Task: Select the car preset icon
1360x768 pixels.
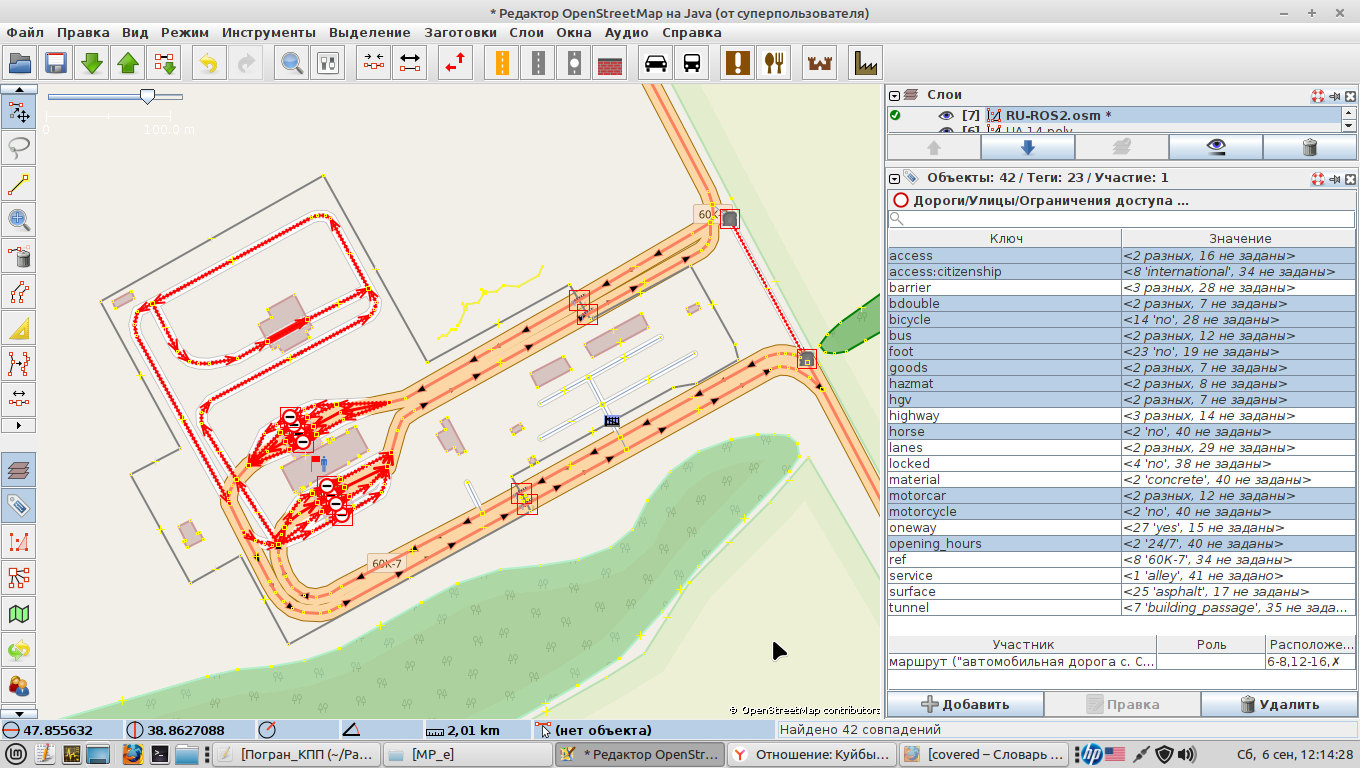Action: (656, 63)
